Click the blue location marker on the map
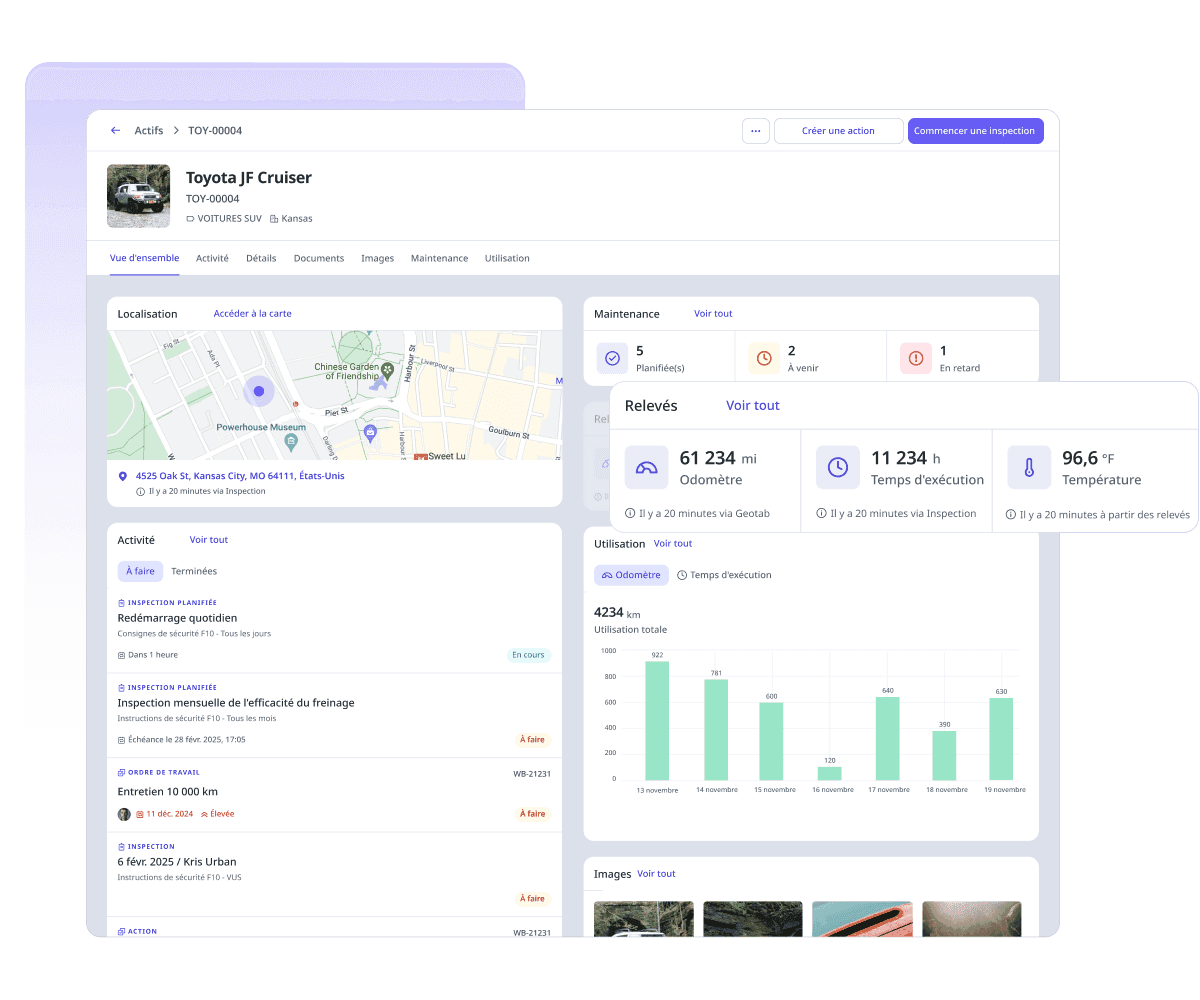The height and width of the screenshot is (1000, 1200). pos(259,391)
